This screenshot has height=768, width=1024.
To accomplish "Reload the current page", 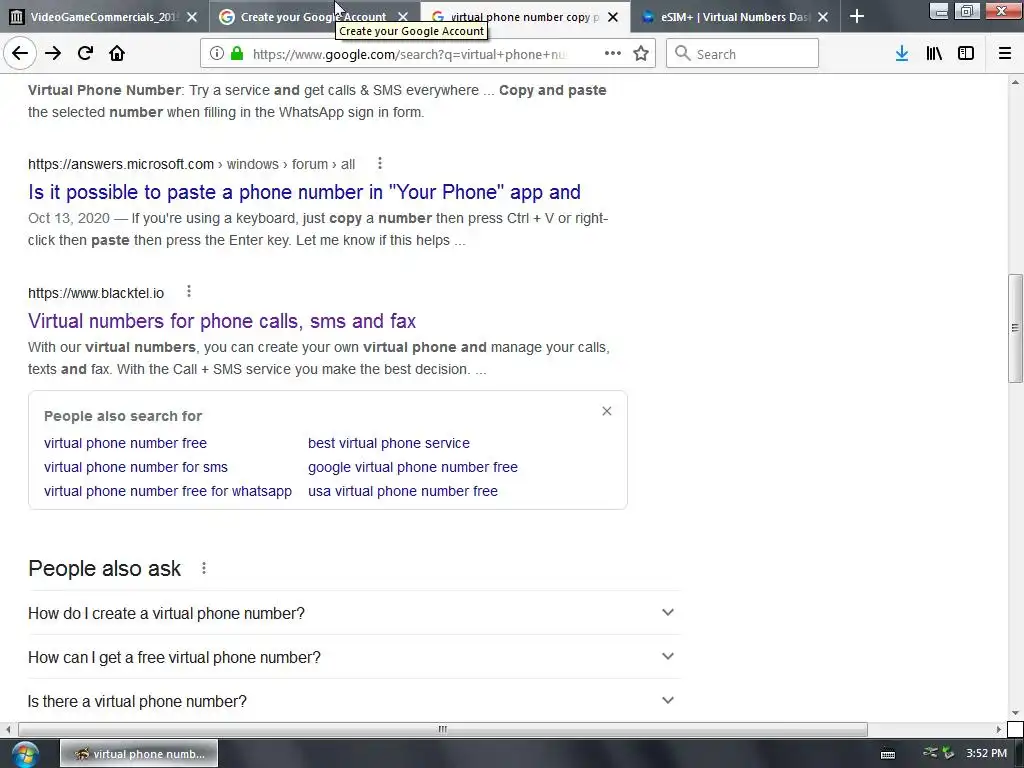I will click(85, 54).
